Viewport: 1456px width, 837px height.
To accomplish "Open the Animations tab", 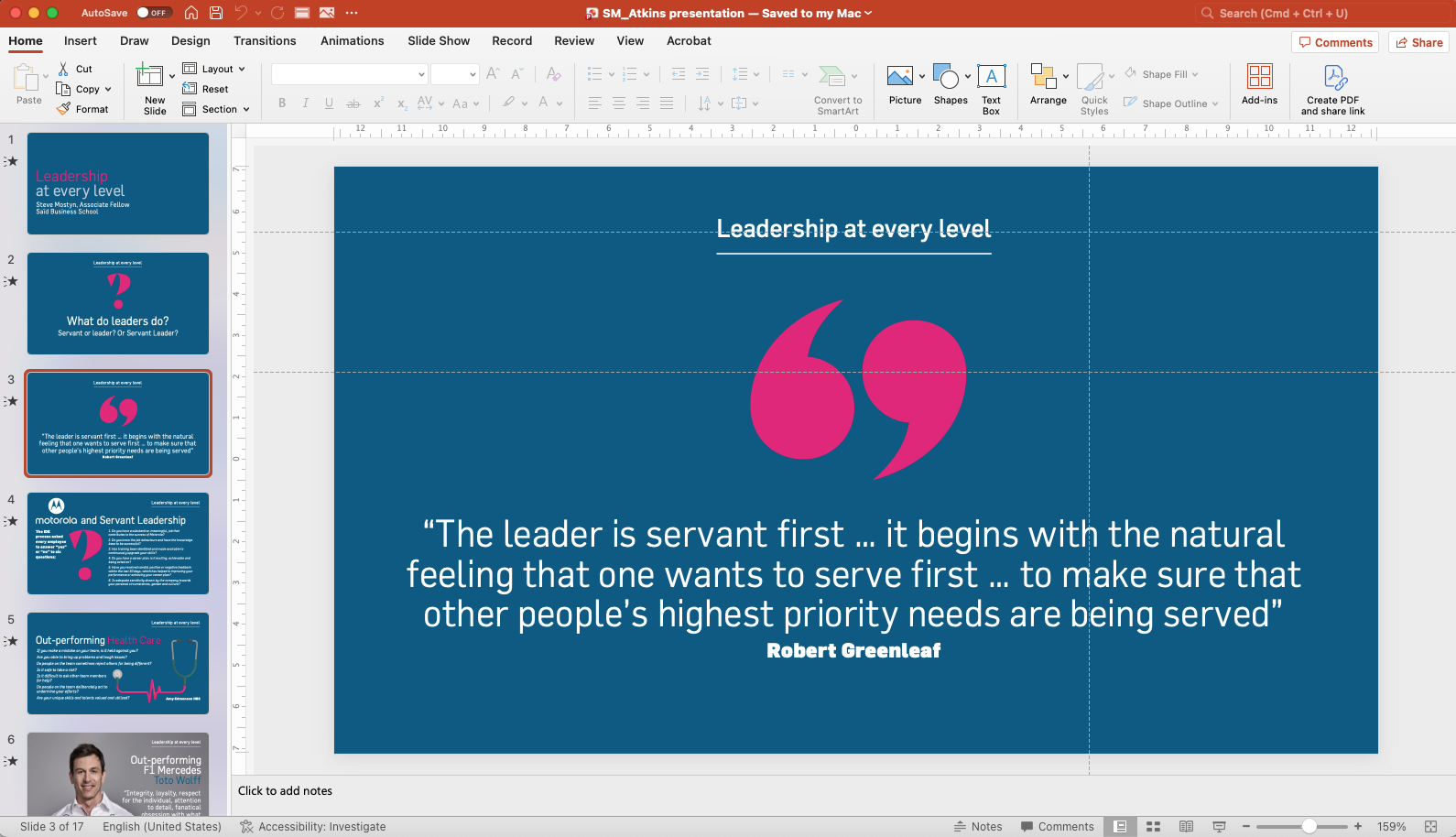I will pyautogui.click(x=353, y=41).
